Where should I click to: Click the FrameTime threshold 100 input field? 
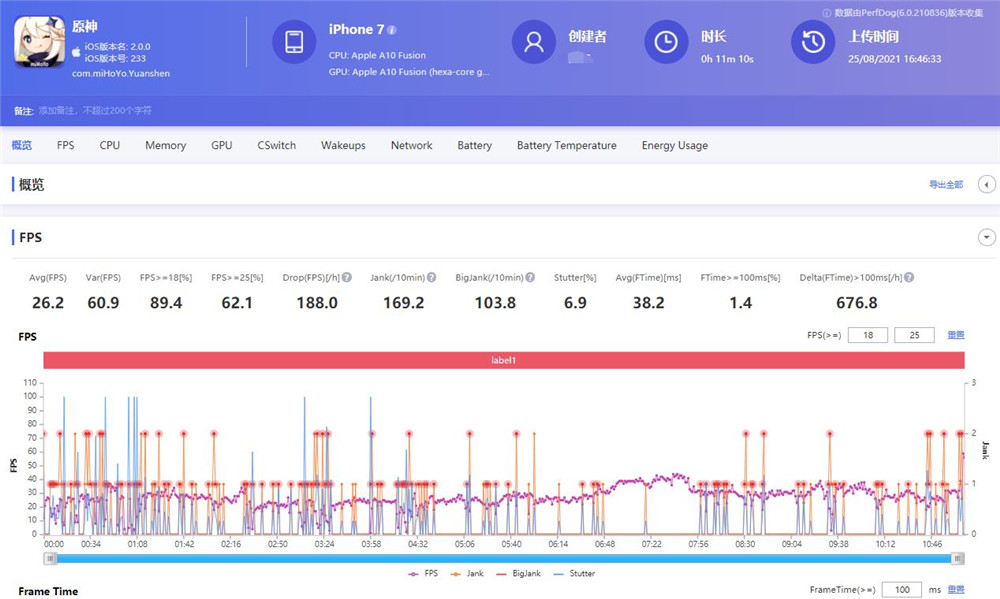click(901, 590)
